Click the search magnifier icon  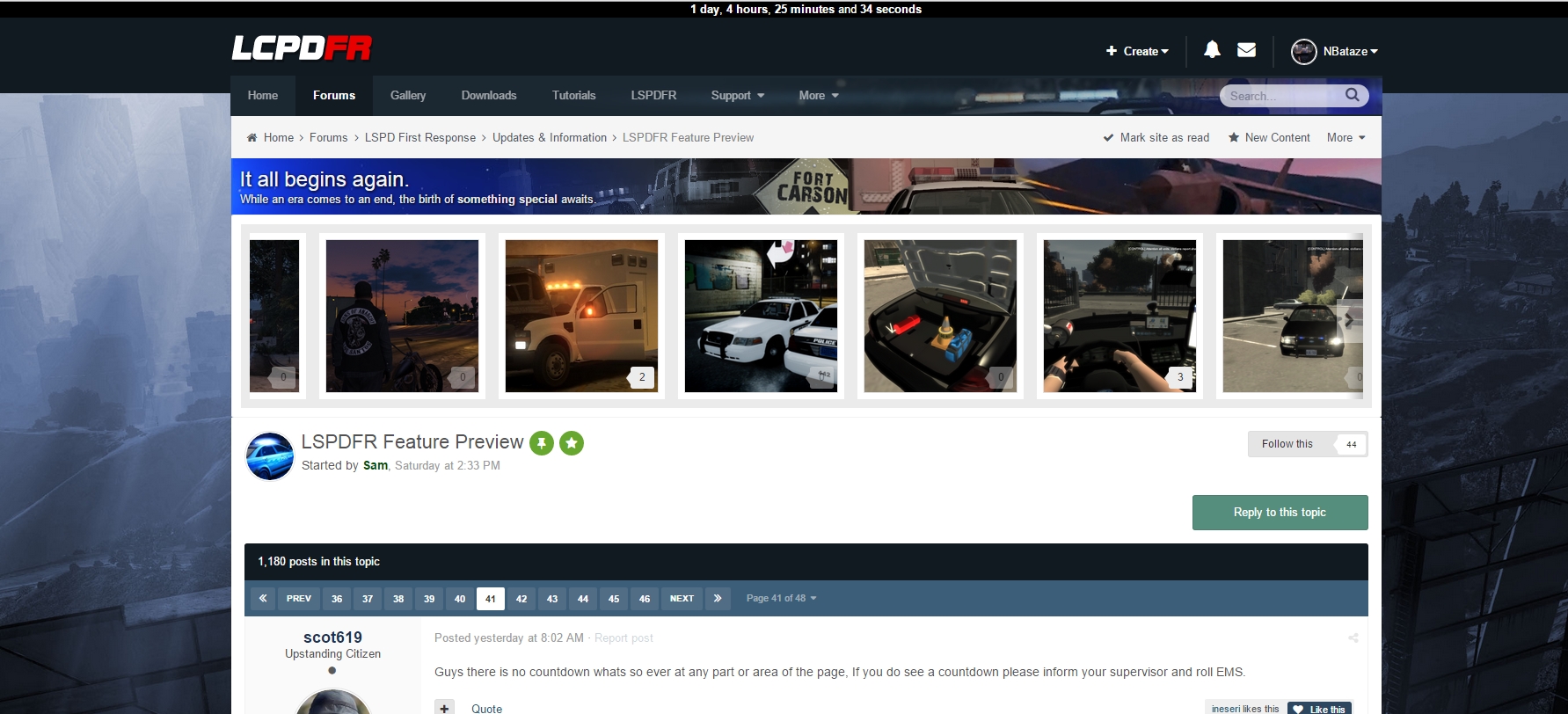(1353, 95)
